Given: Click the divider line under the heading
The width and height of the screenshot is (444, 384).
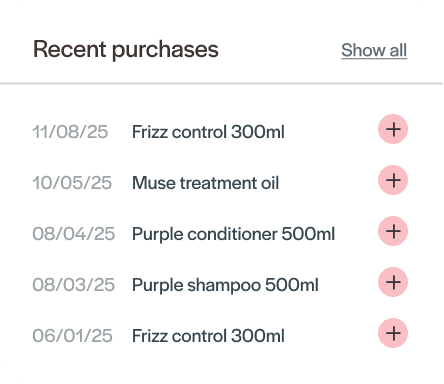Looking at the screenshot, I should point(221,83).
